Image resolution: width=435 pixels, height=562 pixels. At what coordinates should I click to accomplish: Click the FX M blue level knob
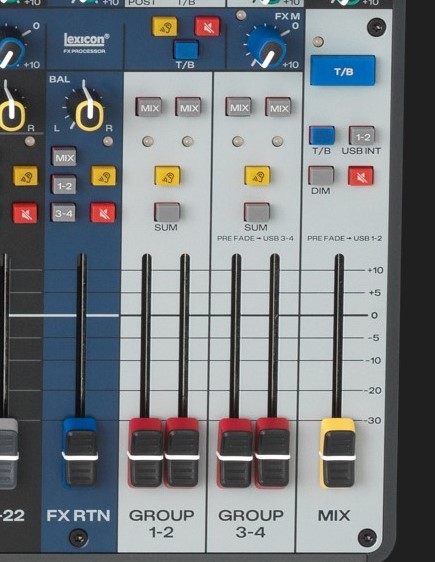(x=267, y=47)
